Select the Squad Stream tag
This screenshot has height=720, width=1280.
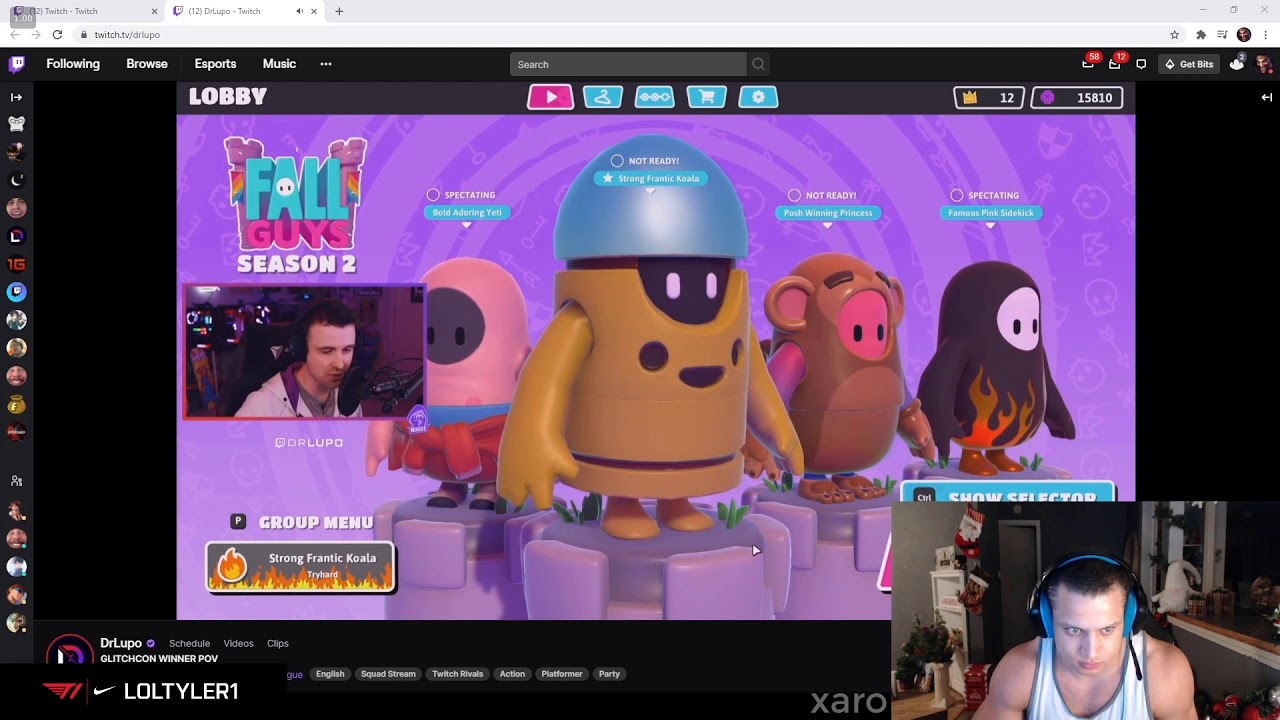(388, 674)
